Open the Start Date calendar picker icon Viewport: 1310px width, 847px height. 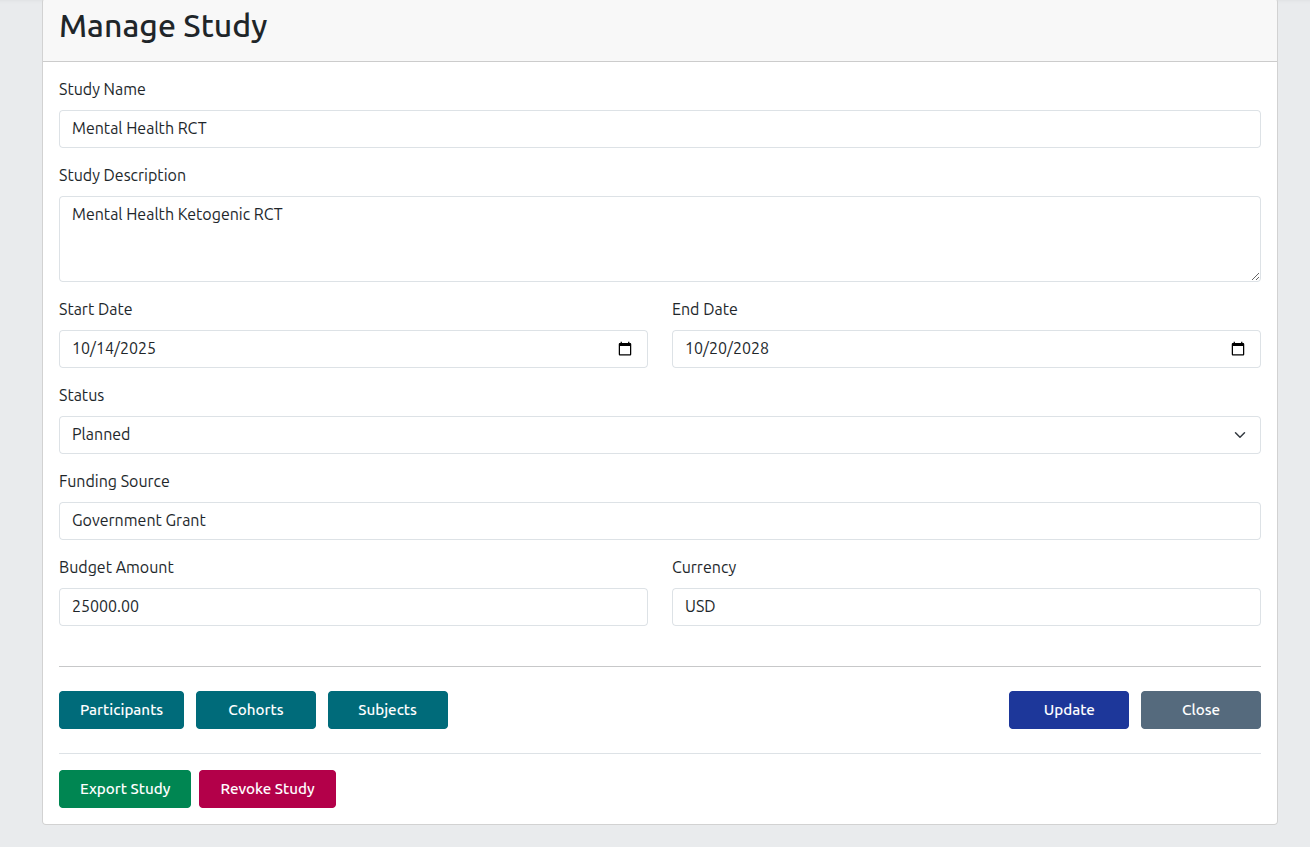(x=625, y=349)
